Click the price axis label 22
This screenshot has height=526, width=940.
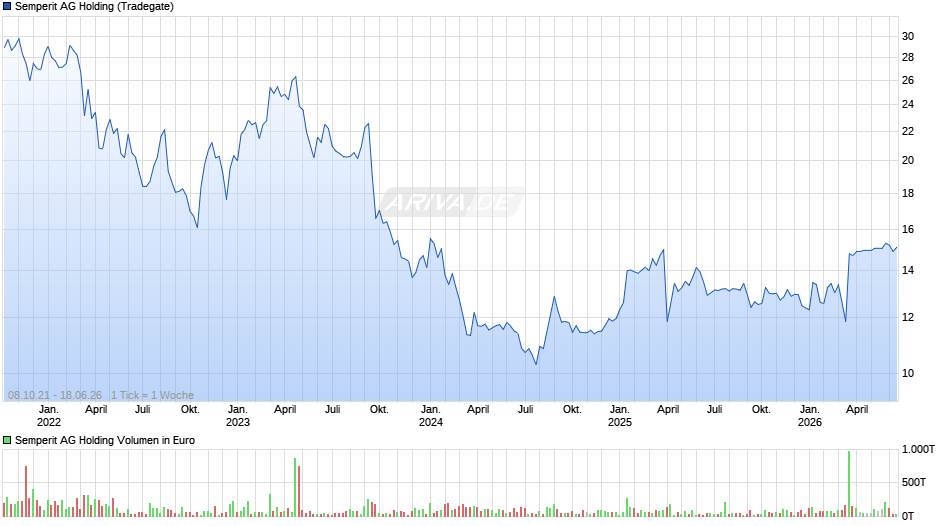(908, 131)
